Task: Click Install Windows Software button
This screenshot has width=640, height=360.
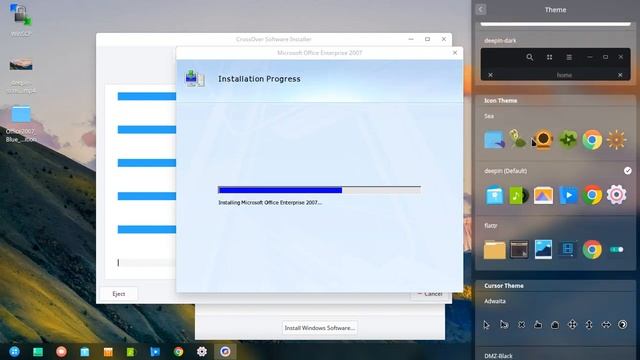Action: point(320,328)
